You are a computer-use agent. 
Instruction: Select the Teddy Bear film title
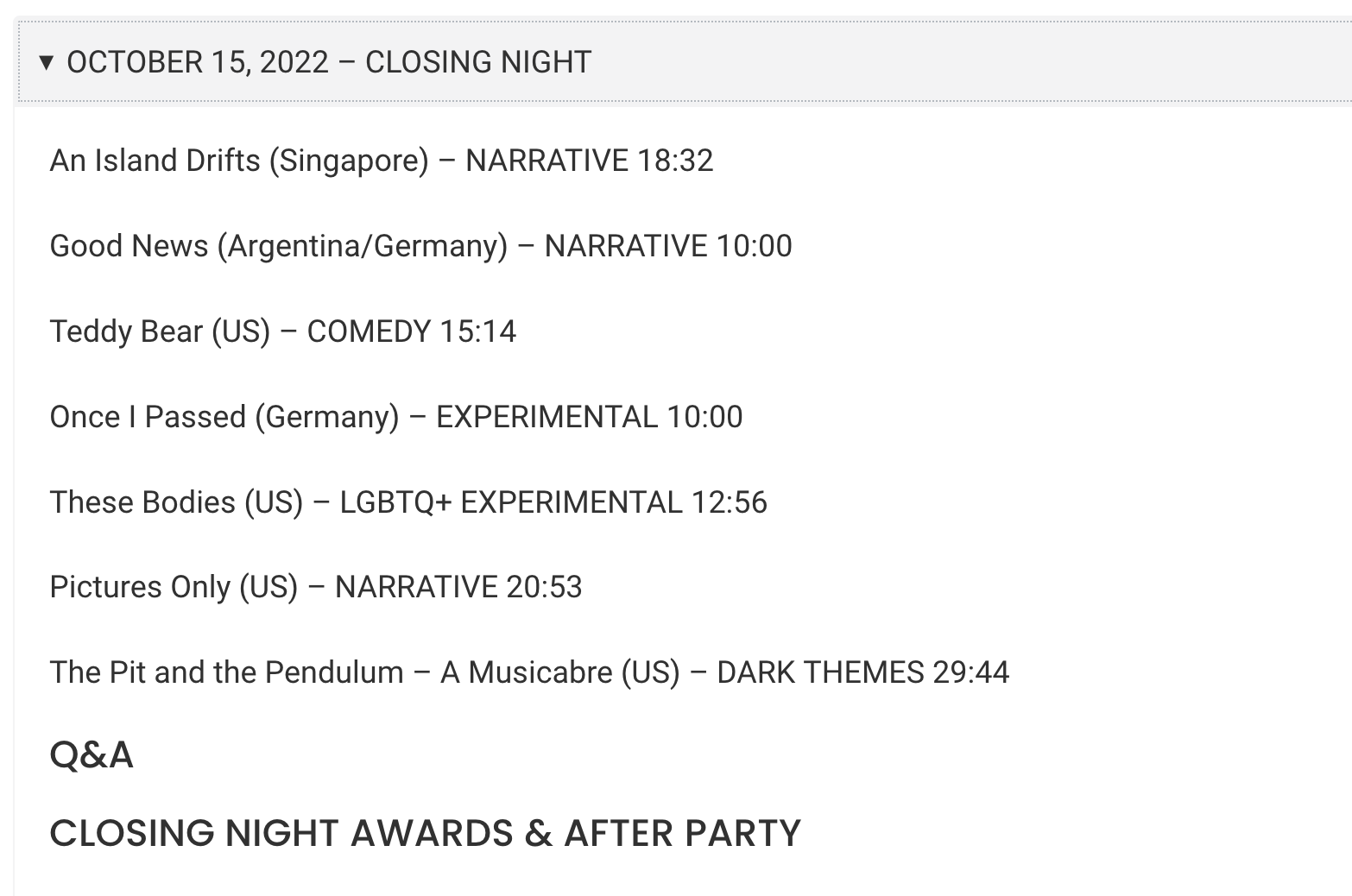[125, 331]
